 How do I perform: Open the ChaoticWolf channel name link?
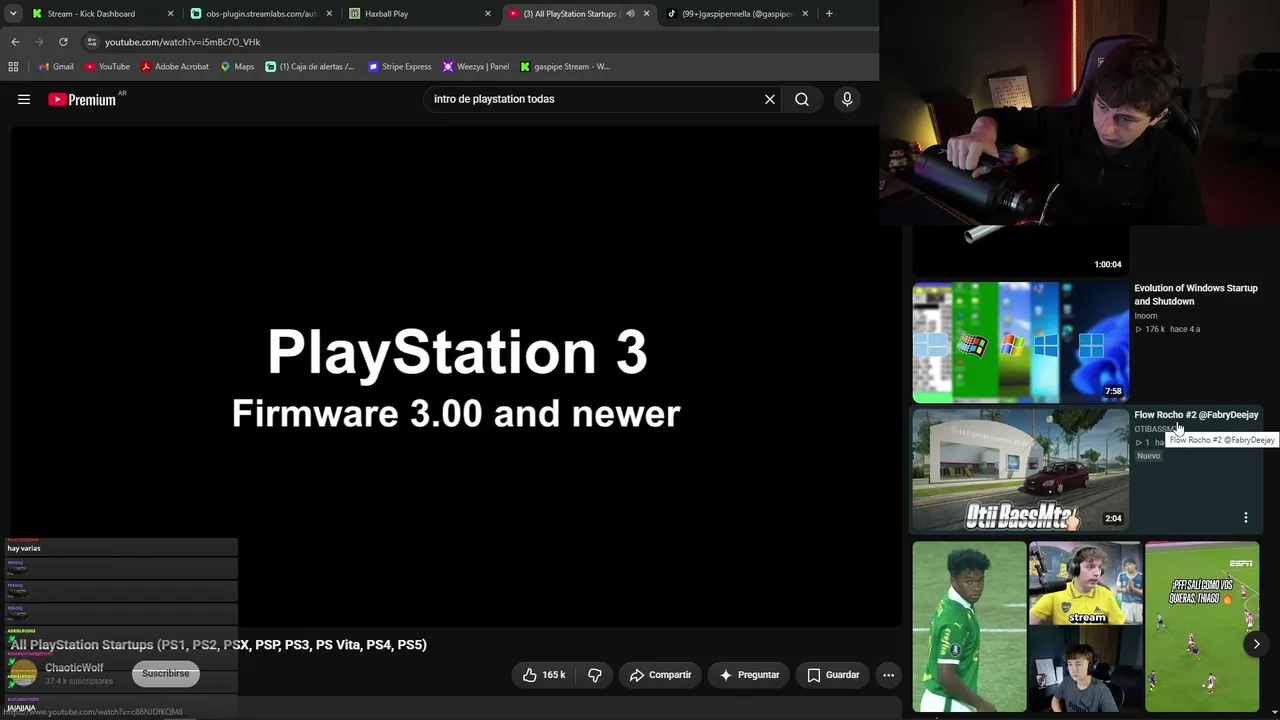point(74,668)
